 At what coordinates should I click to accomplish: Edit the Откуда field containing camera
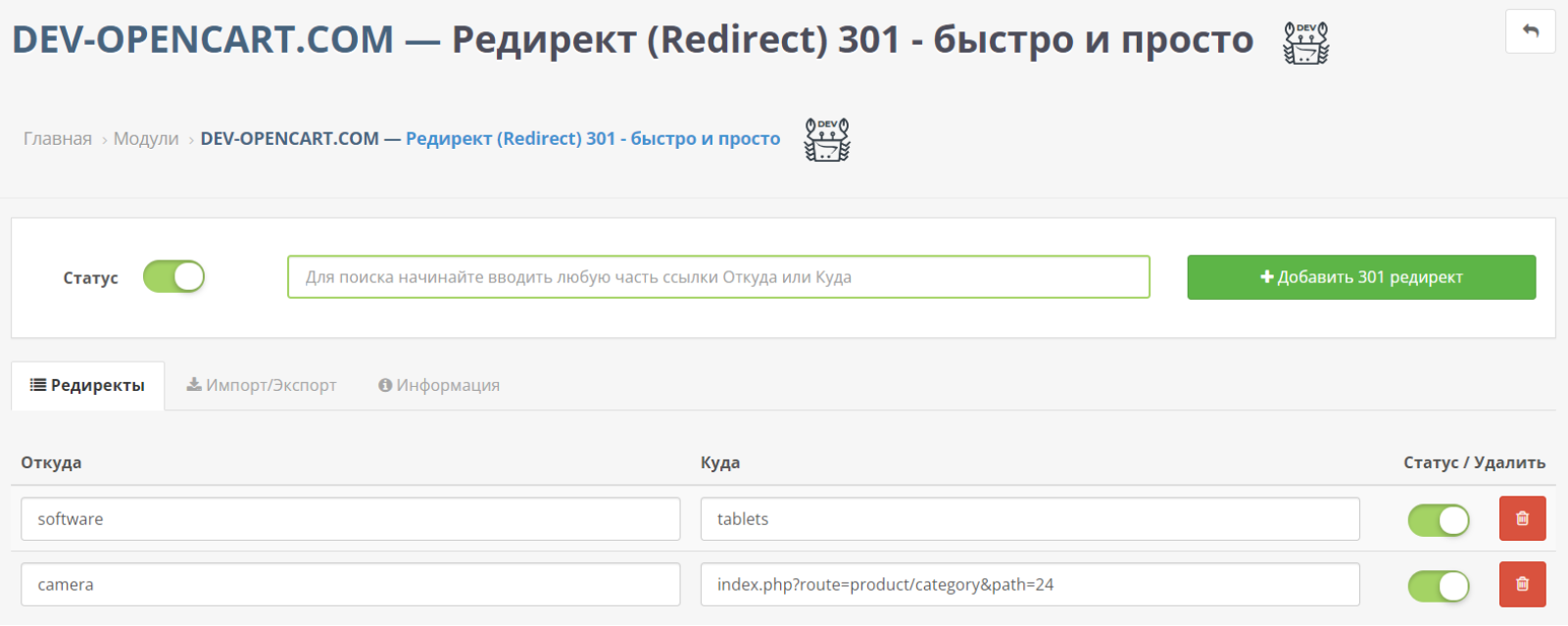351,585
